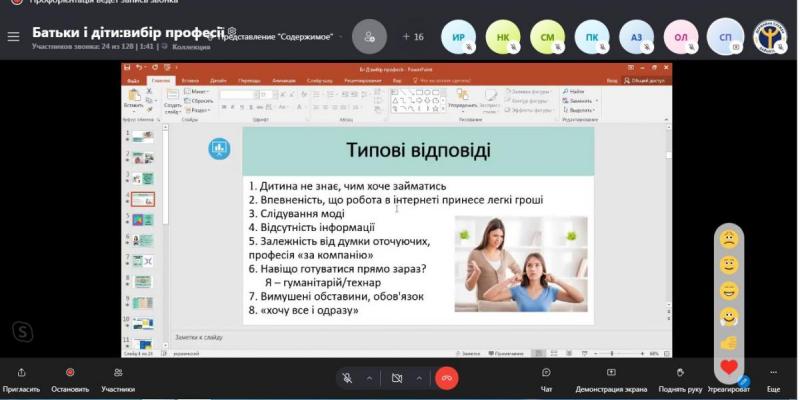The image size is (800, 400).
Task: Open the hamburger menu in header
Action: point(13,37)
